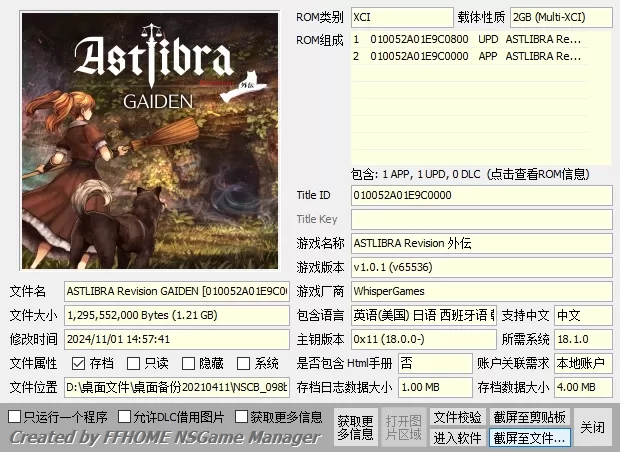This screenshot has width=620, height=452.
Task: Close the dialog with 关闭 button
Action: [593, 427]
